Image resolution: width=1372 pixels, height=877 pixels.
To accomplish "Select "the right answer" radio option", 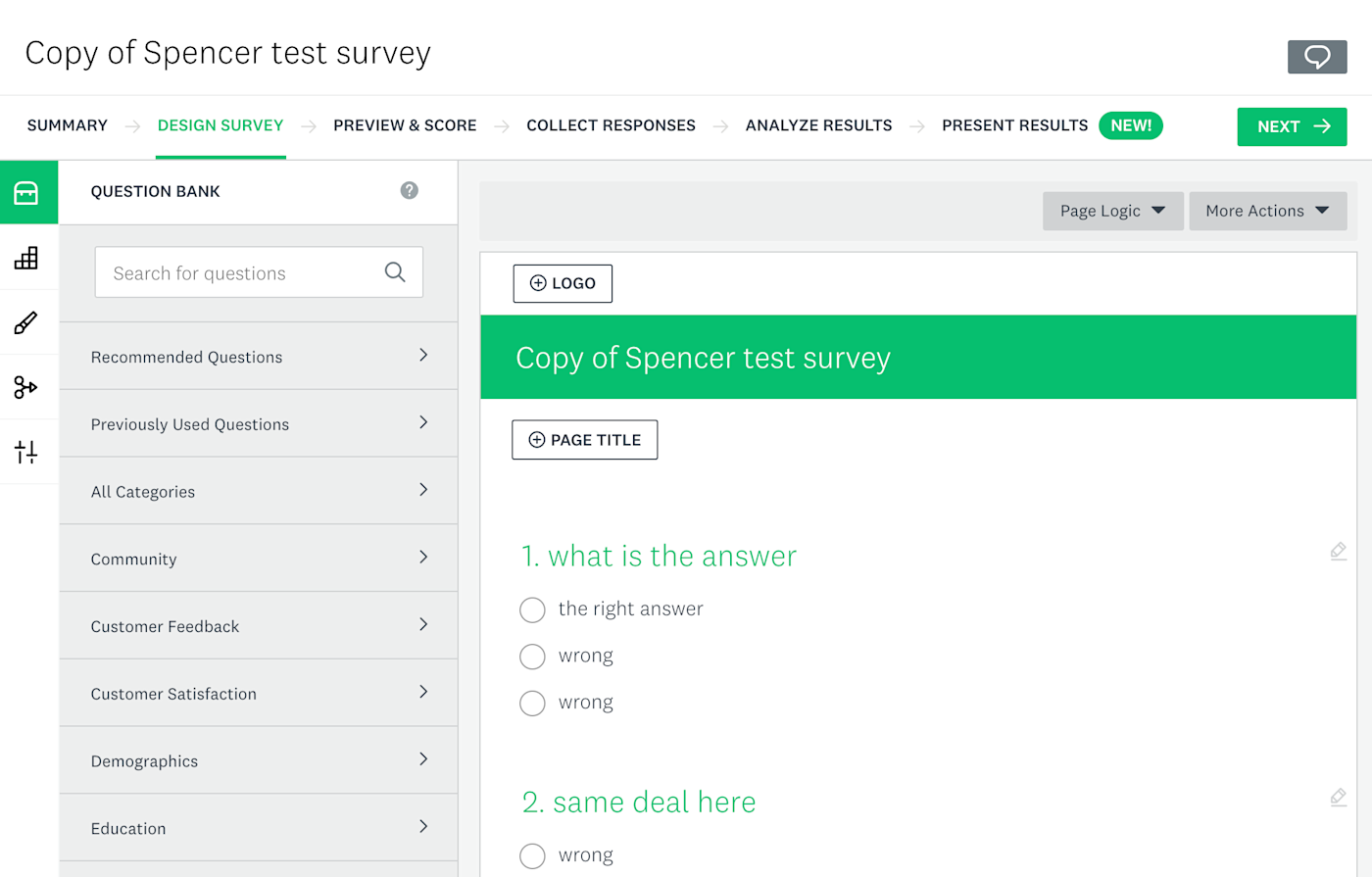I will click(532, 609).
